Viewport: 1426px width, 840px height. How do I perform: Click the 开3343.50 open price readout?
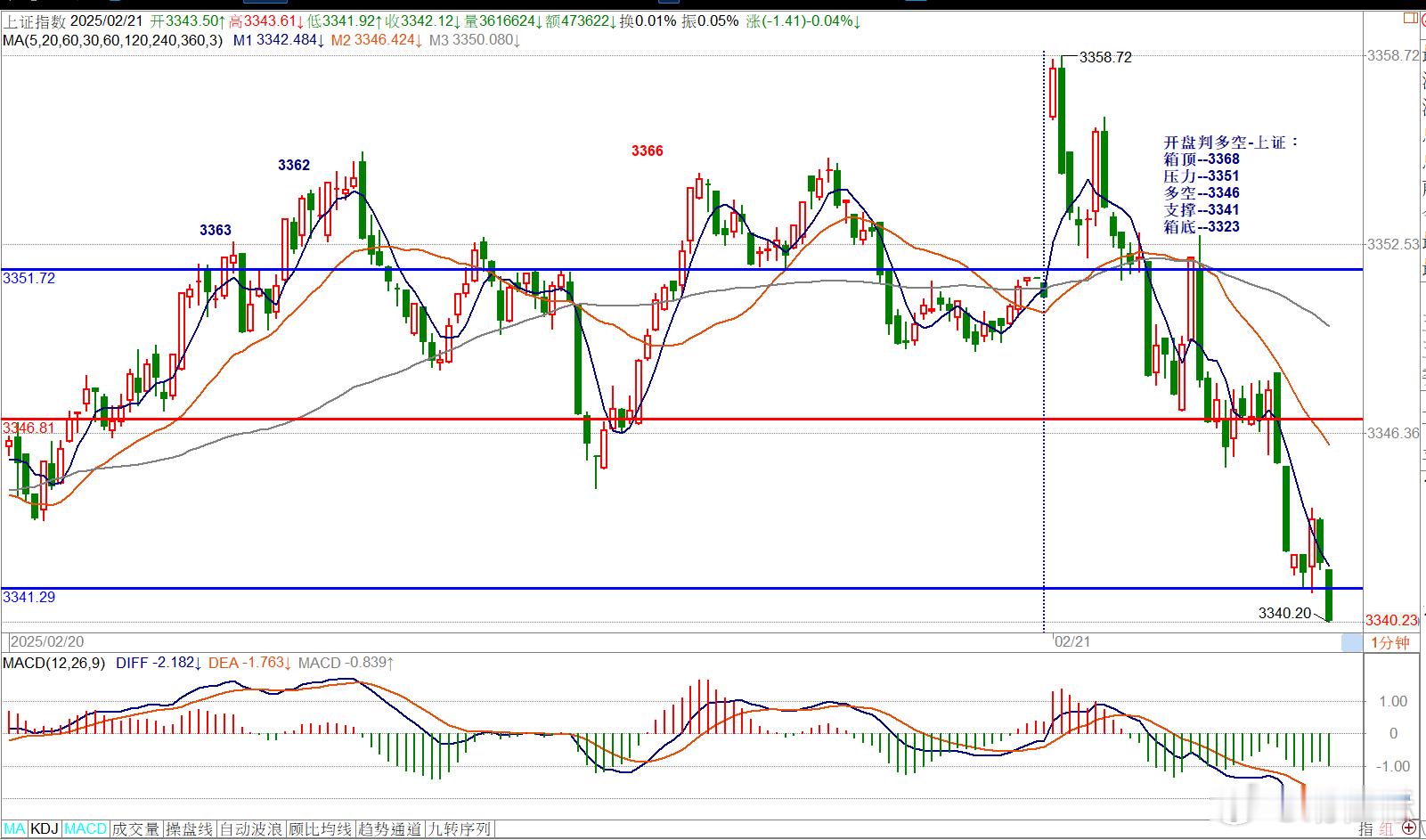point(188,20)
